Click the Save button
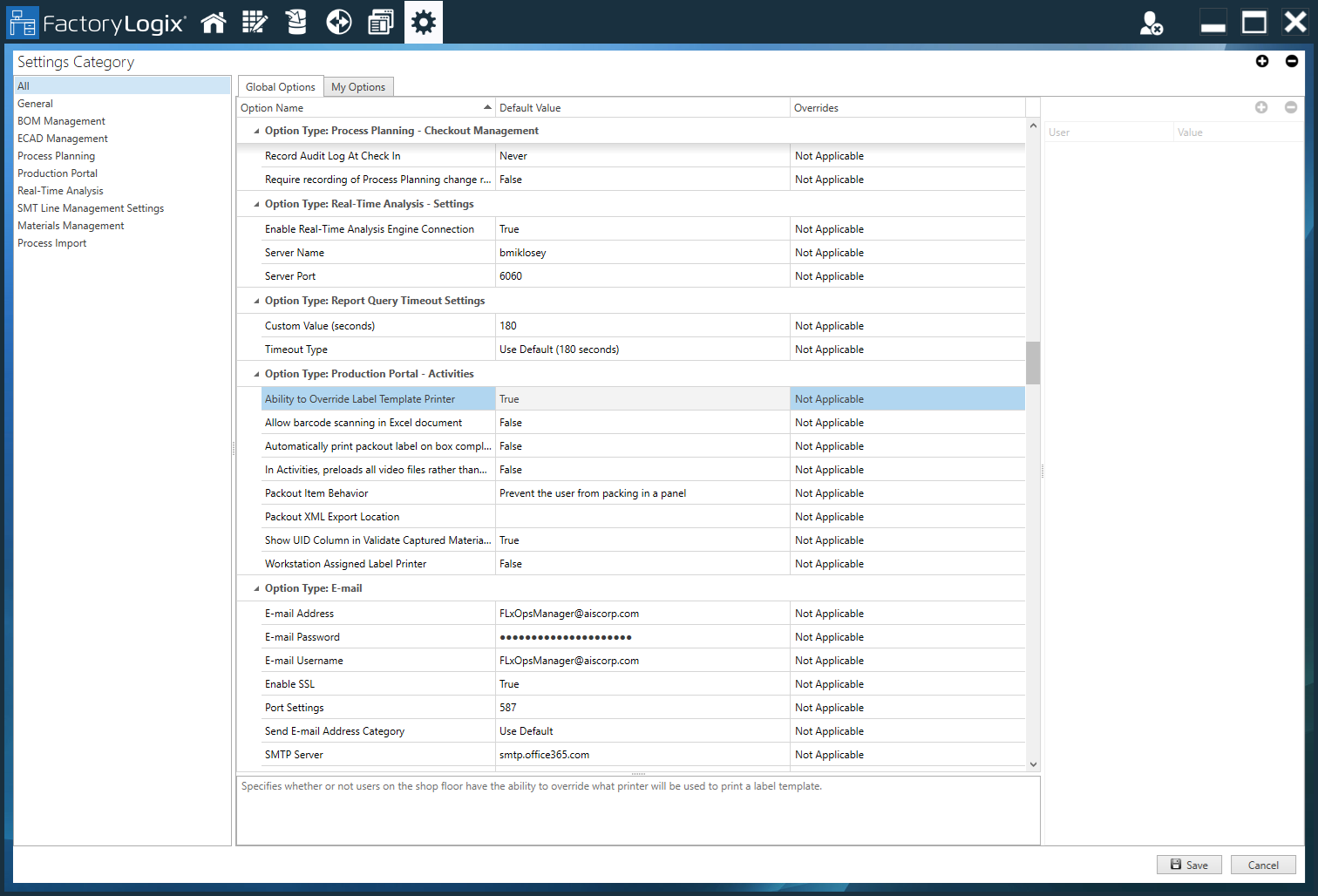 click(x=1188, y=865)
